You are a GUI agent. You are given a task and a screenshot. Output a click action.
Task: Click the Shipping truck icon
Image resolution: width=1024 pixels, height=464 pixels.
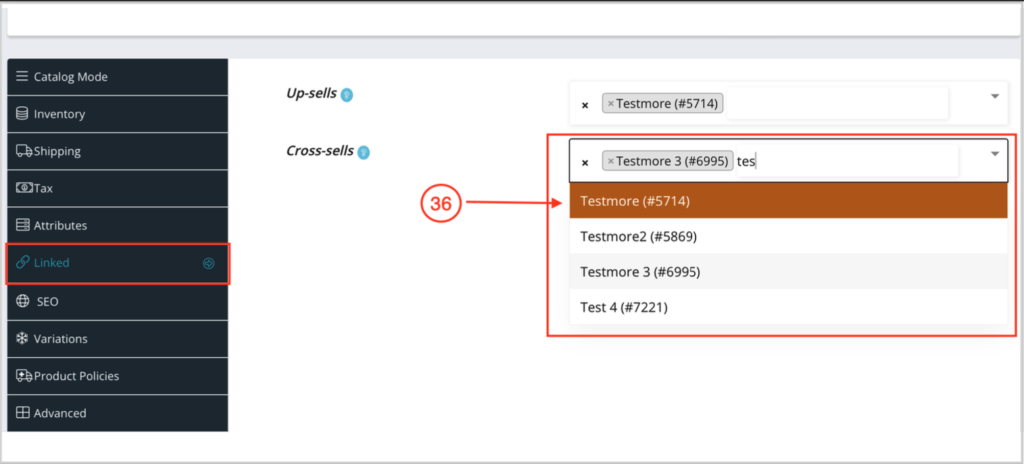tap(24, 151)
